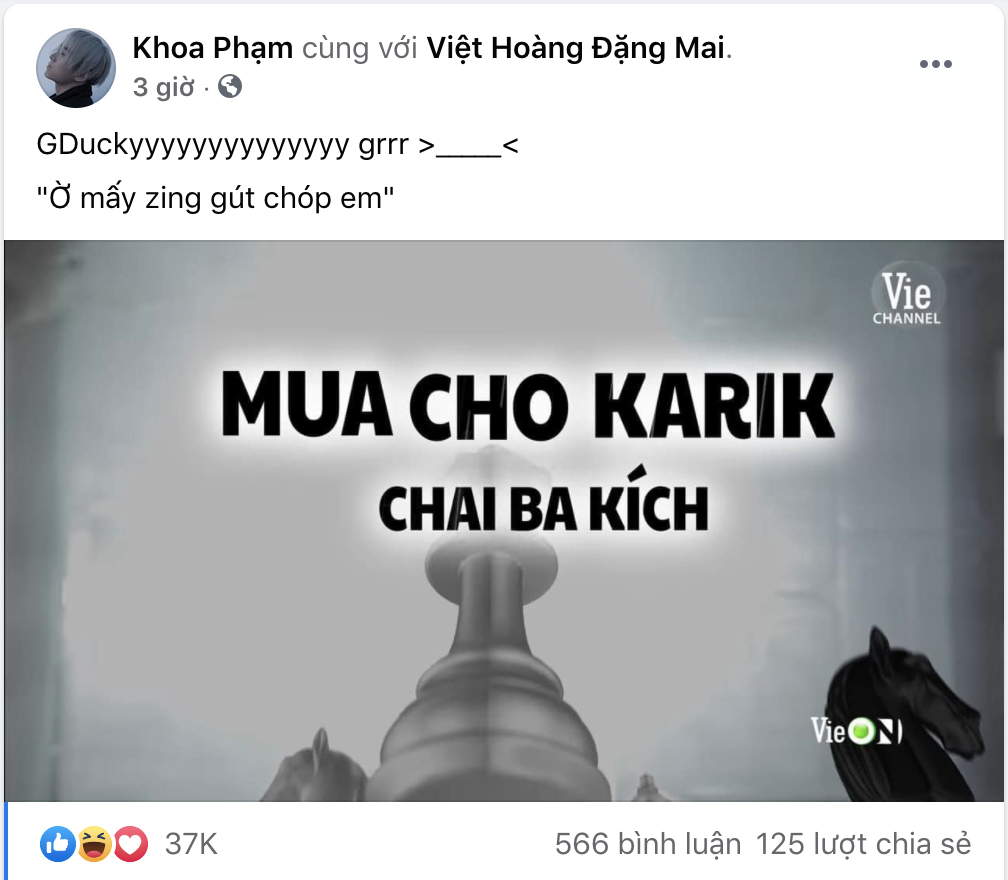Screen dimensions: 1008x880
Task: Open Việt Hoàng Đặng Mai profile link
Action: click(x=576, y=48)
